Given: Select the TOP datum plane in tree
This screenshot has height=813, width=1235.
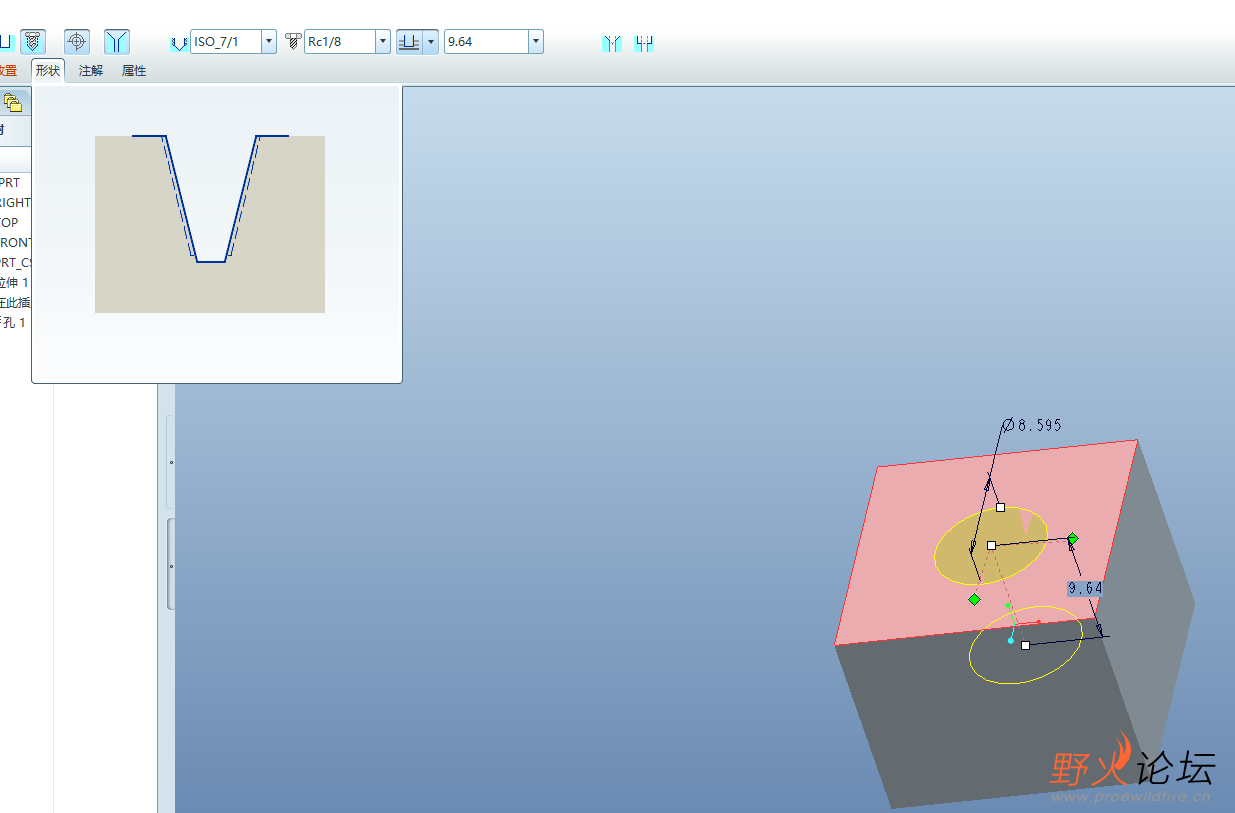Looking at the screenshot, I should (x=10, y=223).
